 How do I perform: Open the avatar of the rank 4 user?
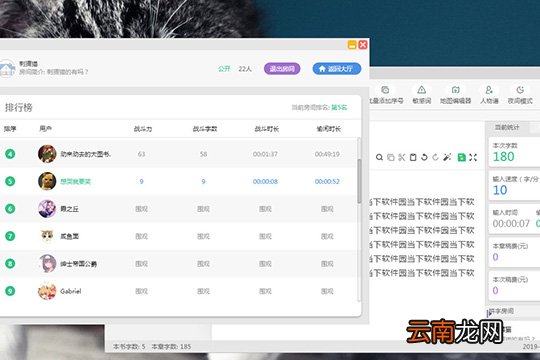pyautogui.click(x=47, y=154)
